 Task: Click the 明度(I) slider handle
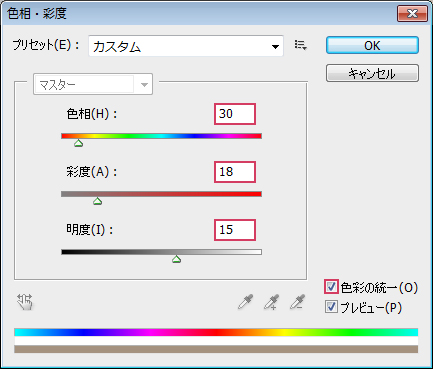click(176, 259)
